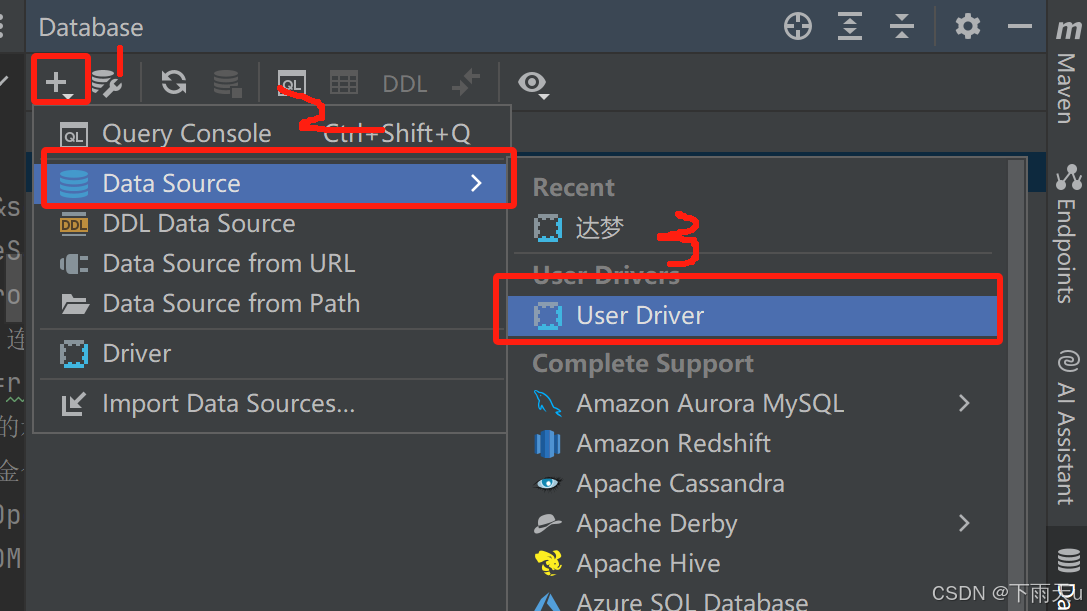The height and width of the screenshot is (611, 1087).
Task: Click the Database tool window sidebar icon
Action: coord(1068,560)
